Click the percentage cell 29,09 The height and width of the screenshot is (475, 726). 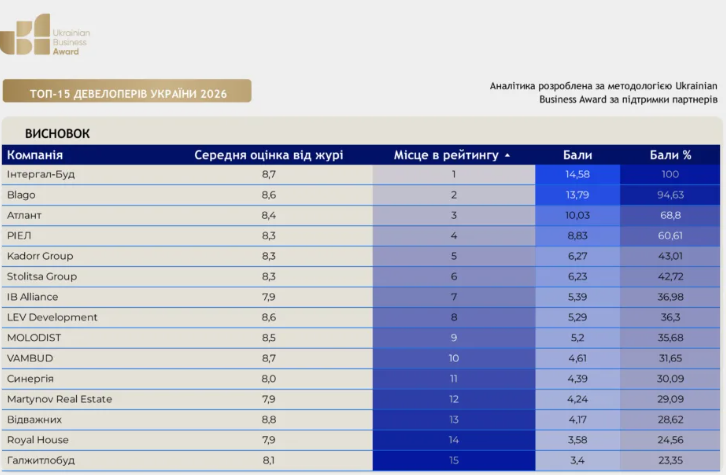(x=670, y=399)
